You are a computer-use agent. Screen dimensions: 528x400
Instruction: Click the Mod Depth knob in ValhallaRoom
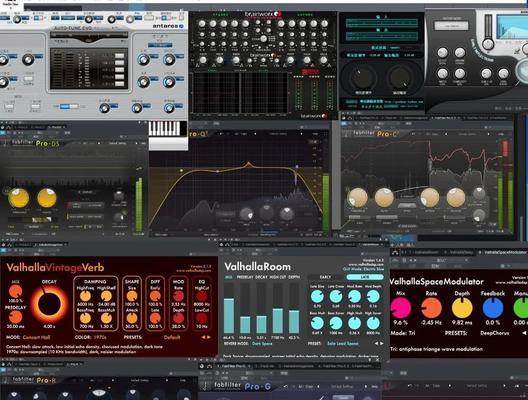point(373,296)
